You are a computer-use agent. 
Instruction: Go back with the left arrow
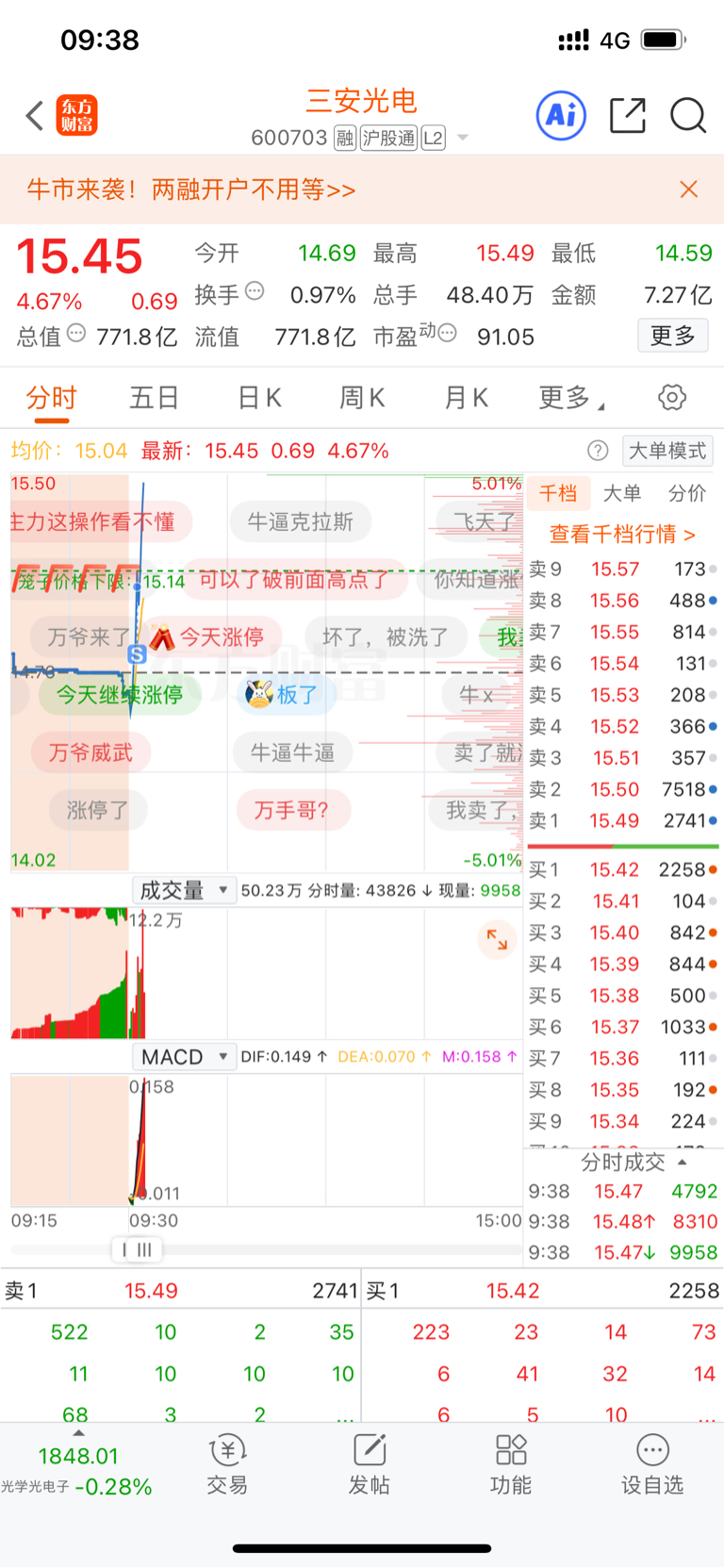pyautogui.click(x=35, y=116)
